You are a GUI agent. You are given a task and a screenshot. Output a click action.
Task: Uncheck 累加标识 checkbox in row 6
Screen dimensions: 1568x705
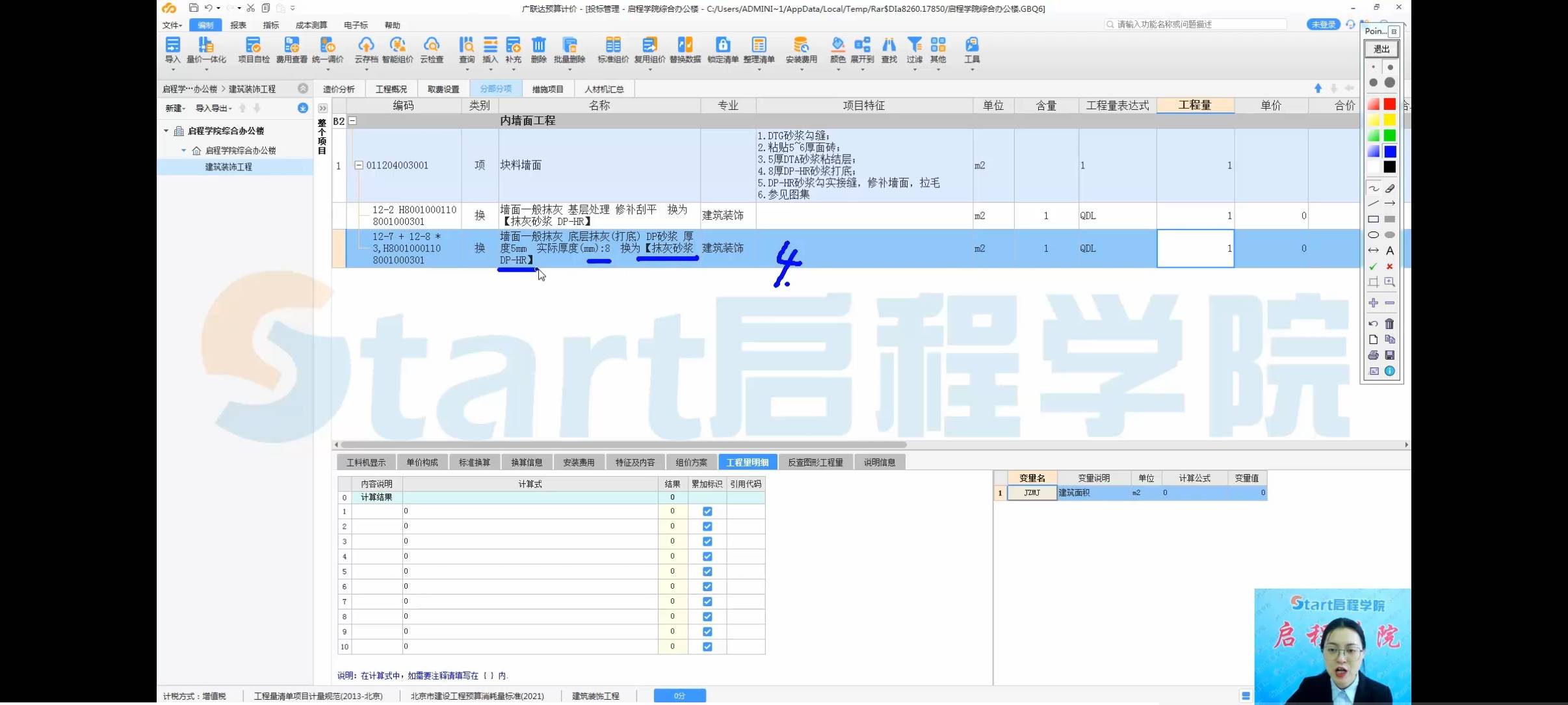pyautogui.click(x=707, y=586)
